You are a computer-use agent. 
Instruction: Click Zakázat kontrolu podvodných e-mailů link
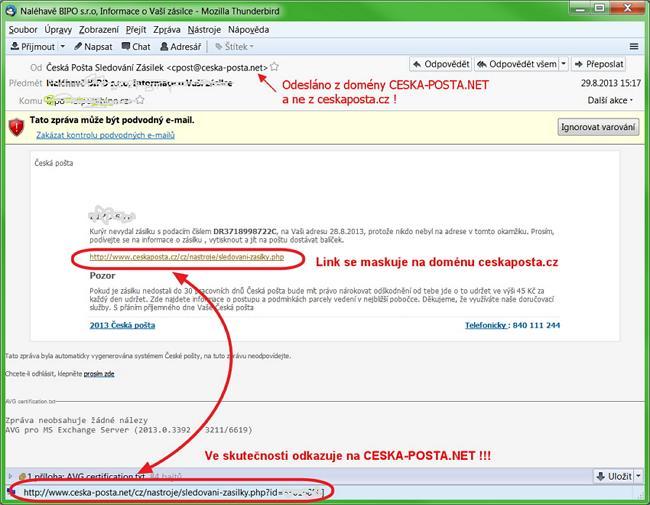(105, 135)
